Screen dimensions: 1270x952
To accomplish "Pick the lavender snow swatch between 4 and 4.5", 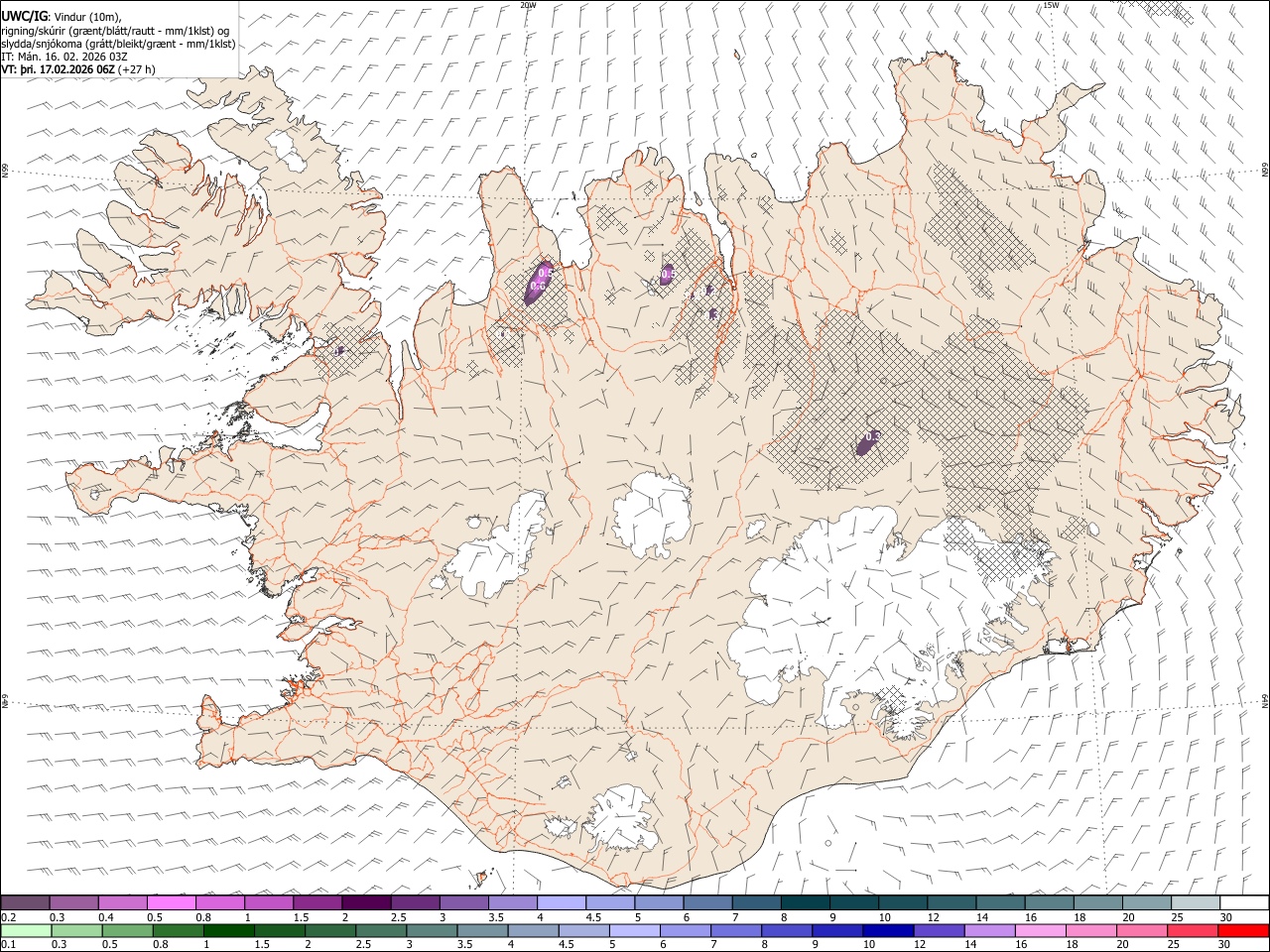I will tap(562, 902).
